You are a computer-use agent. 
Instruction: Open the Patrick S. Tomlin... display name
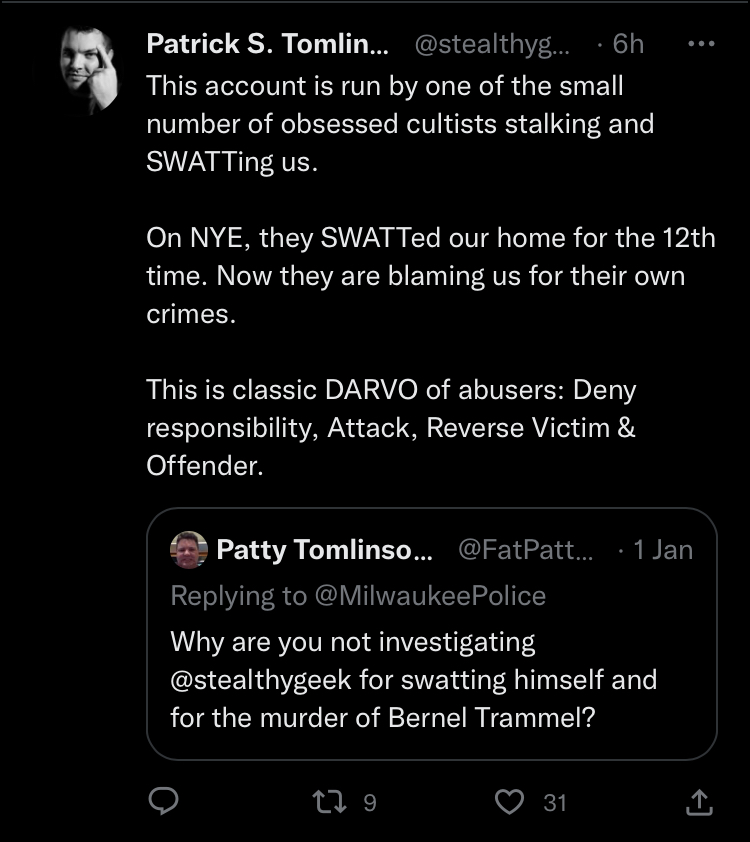point(267,43)
